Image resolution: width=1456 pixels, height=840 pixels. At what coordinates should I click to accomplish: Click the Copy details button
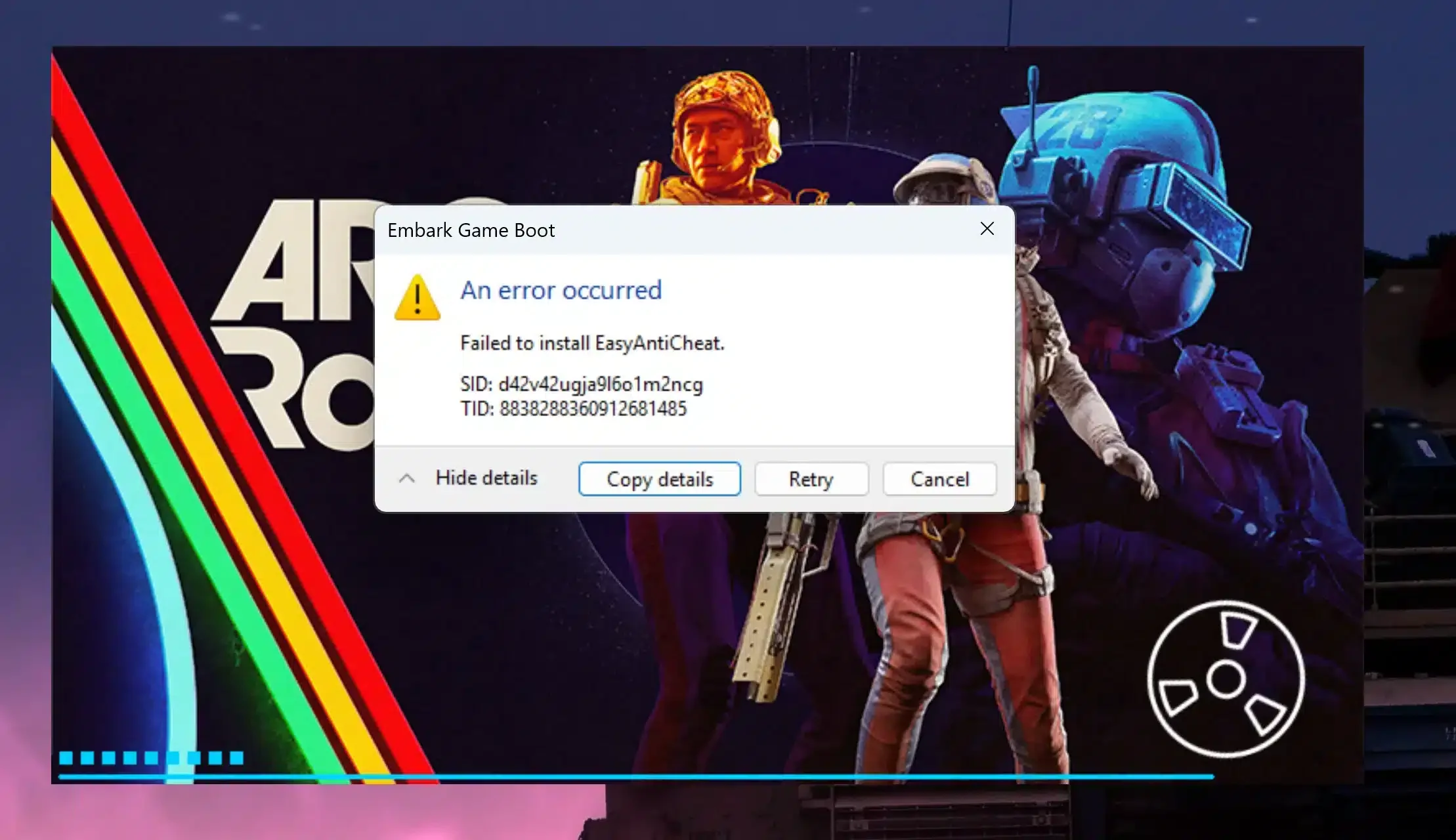660,479
